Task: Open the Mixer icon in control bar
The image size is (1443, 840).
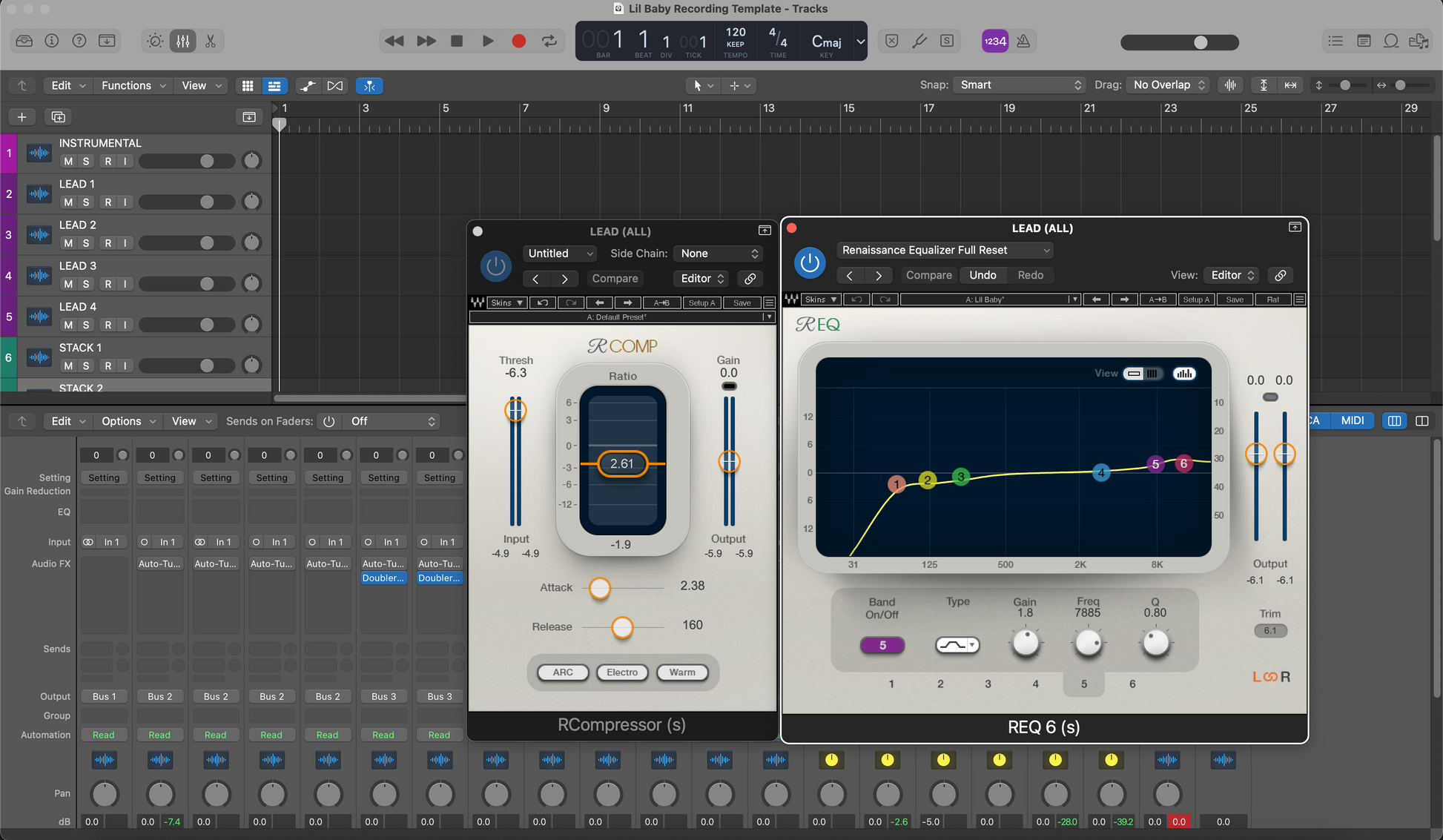Action: point(182,42)
